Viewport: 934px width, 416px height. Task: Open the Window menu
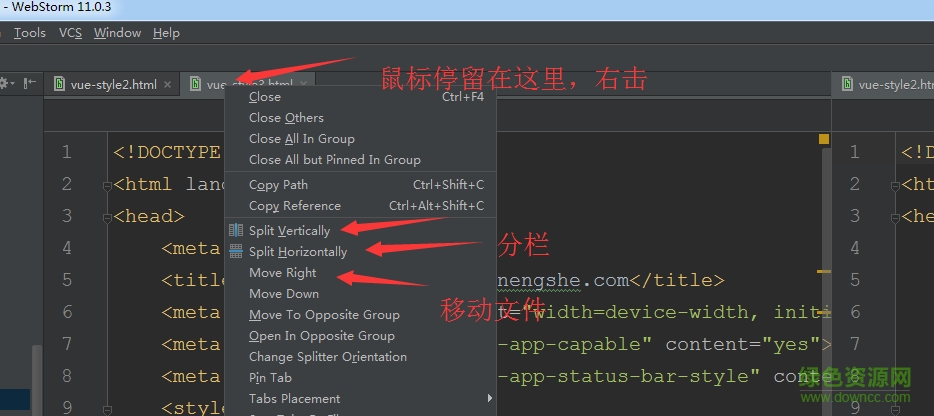(117, 33)
